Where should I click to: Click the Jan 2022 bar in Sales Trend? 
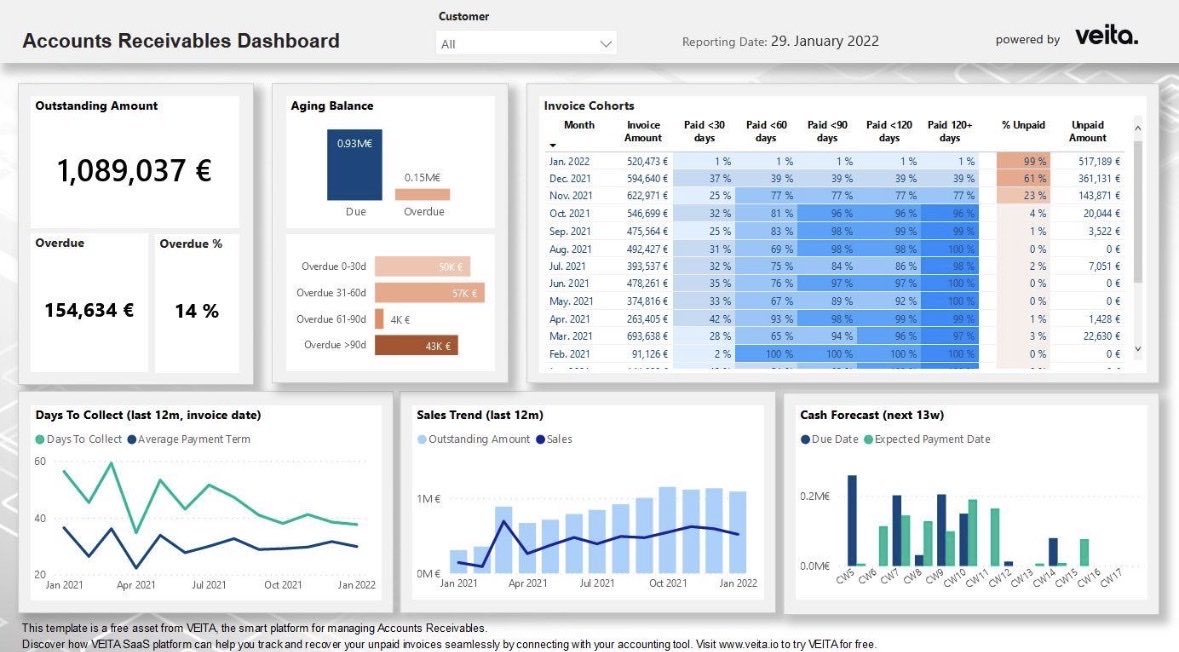[x=738, y=532]
